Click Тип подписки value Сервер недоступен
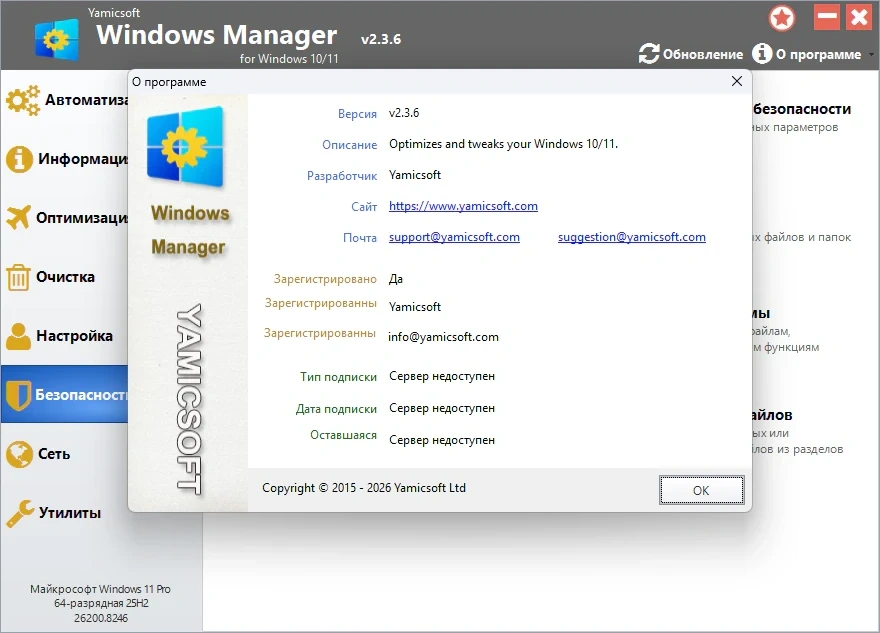Image resolution: width=880 pixels, height=633 pixels. pyautogui.click(x=442, y=376)
